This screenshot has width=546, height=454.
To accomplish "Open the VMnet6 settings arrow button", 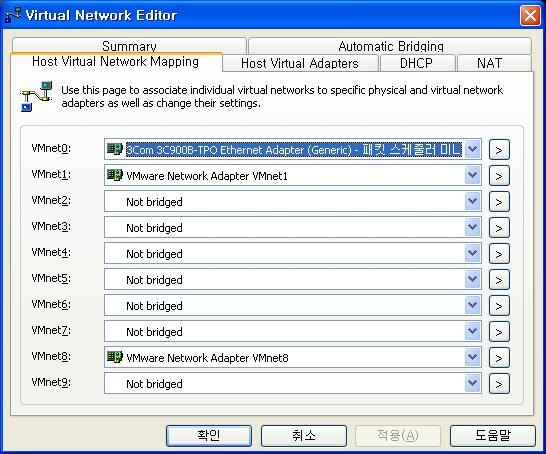I will [x=499, y=306].
